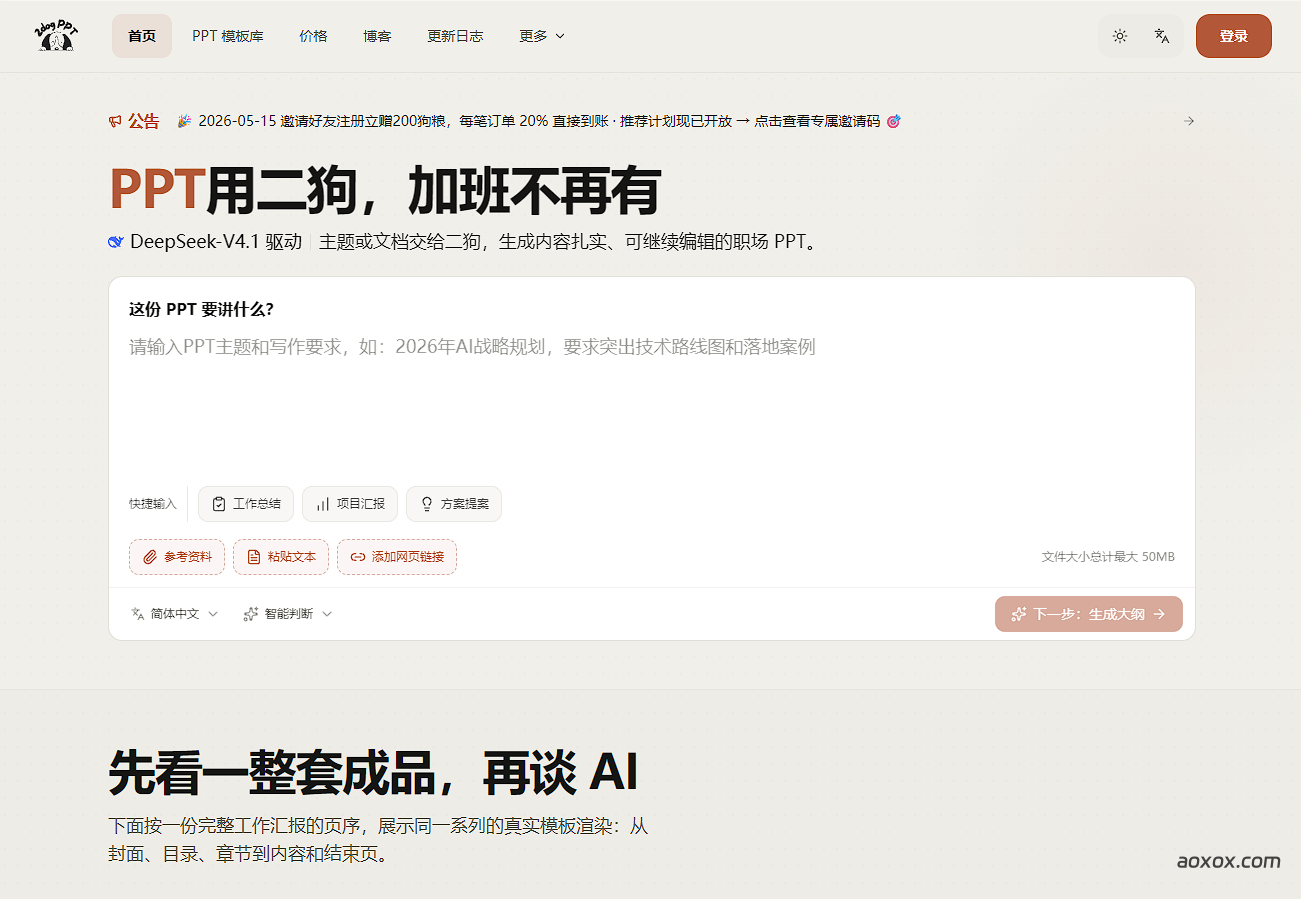This screenshot has height=899, width=1301.
Task: Expand the 简体中文 language dropdown
Action: coord(175,614)
